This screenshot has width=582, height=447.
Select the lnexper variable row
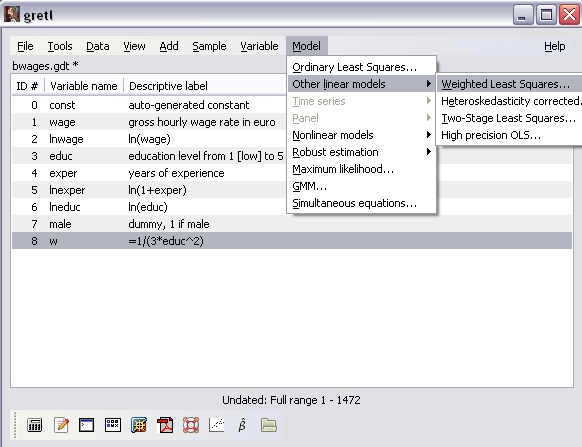tap(291, 190)
